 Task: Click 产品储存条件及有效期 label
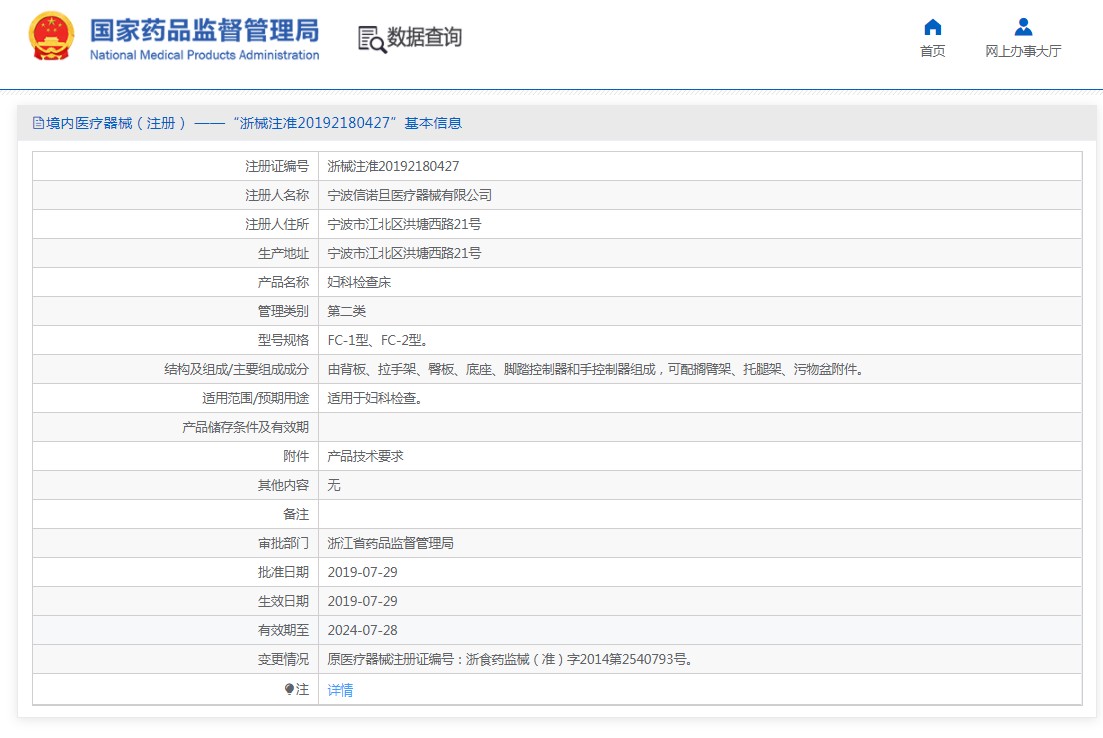click(246, 427)
